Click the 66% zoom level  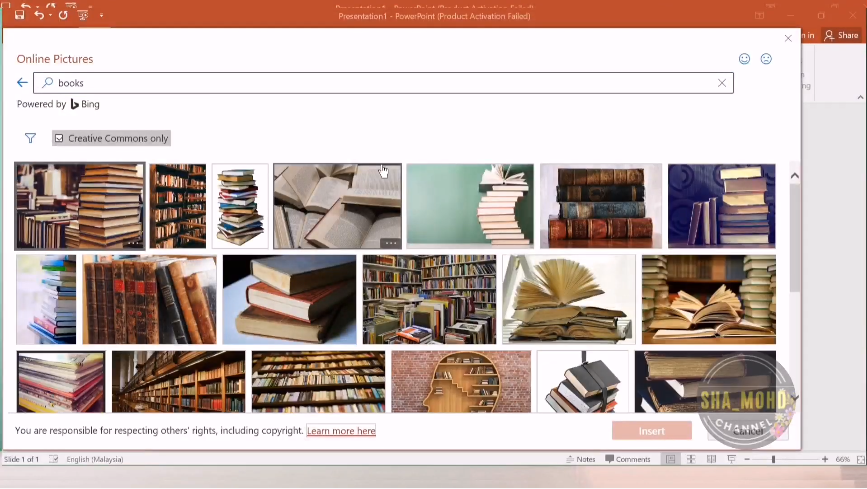842,459
